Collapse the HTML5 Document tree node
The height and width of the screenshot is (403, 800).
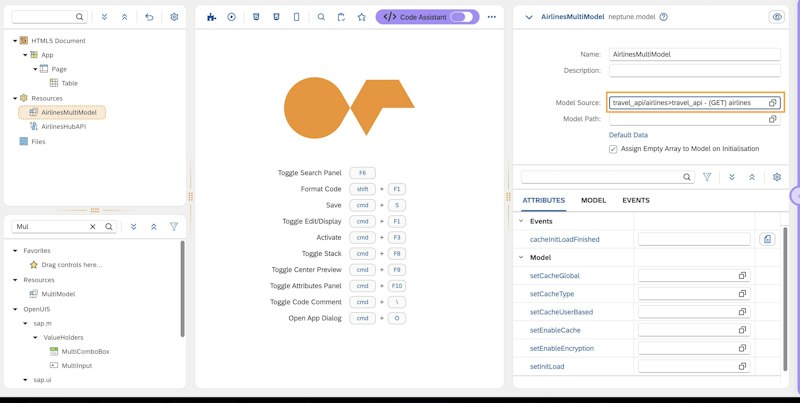point(15,41)
